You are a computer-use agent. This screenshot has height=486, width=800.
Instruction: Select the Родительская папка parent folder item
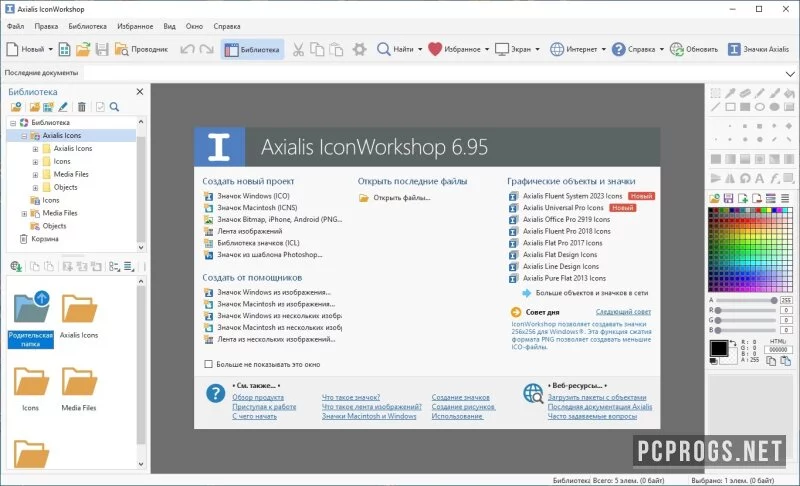(x=31, y=319)
